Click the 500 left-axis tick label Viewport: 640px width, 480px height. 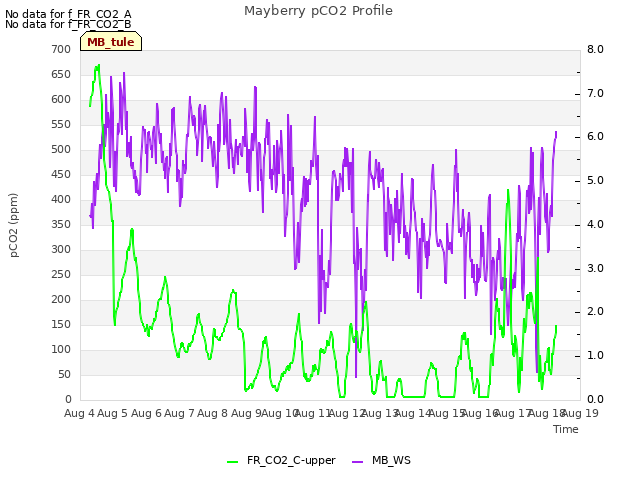pyautogui.click(x=61, y=149)
